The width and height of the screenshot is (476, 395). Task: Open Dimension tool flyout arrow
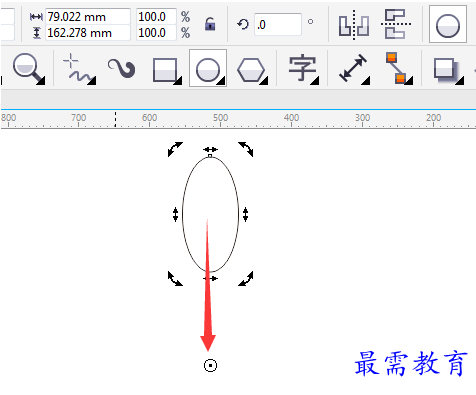click(x=366, y=81)
